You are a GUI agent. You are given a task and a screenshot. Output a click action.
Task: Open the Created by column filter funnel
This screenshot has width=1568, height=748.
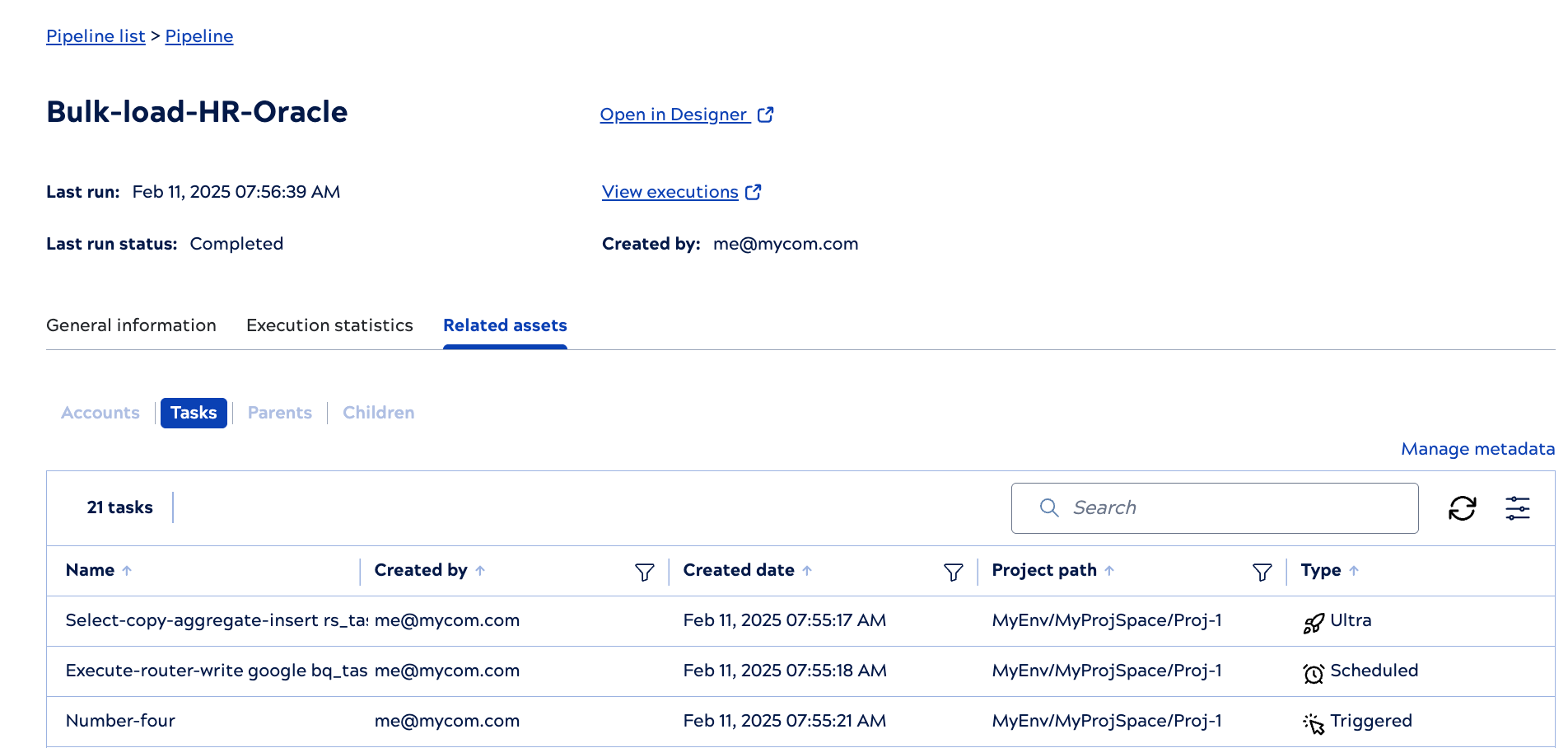[x=645, y=570]
